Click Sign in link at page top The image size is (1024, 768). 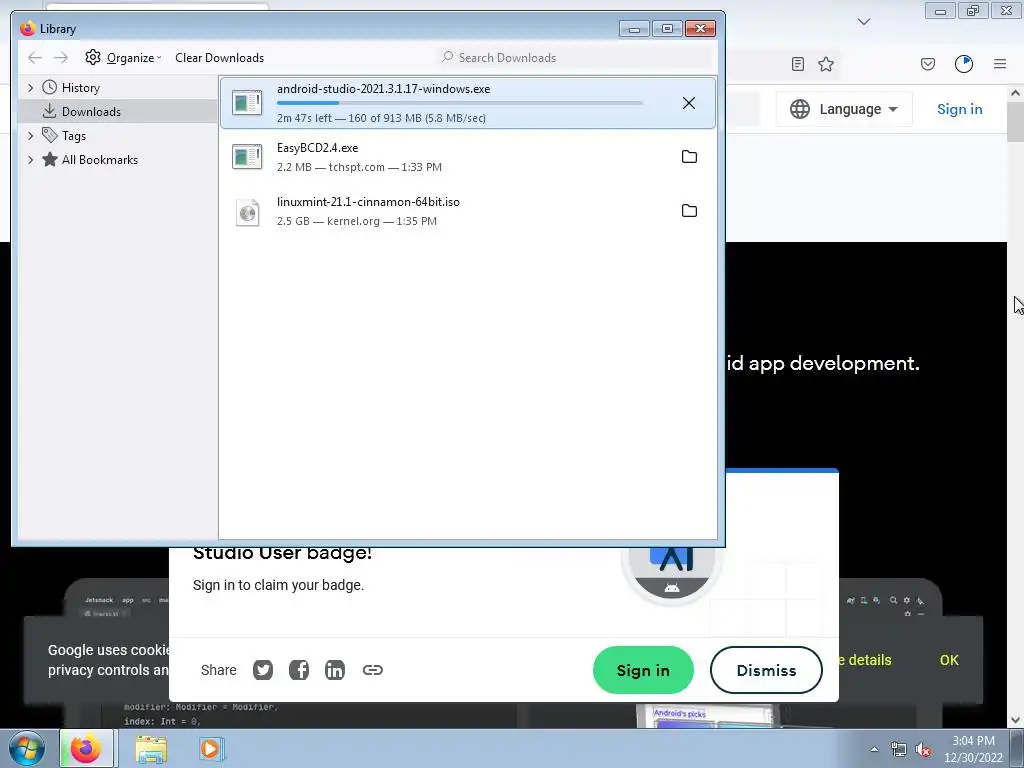(959, 109)
